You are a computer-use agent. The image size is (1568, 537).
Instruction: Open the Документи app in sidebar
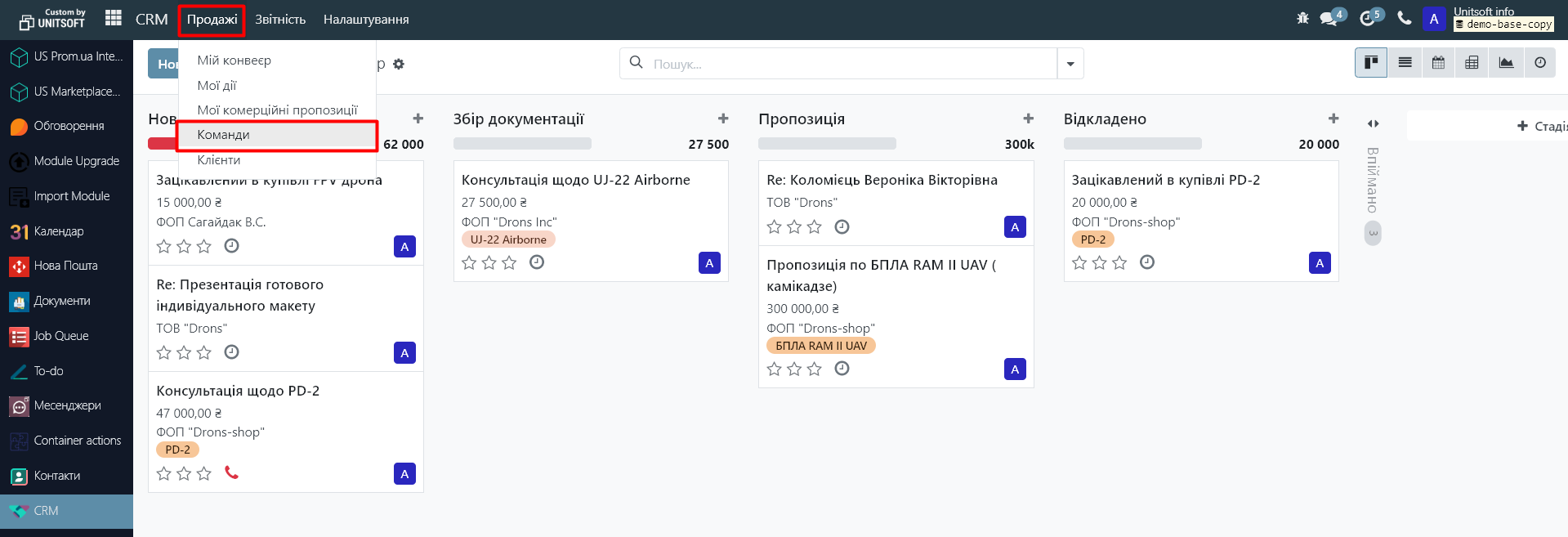coord(66,301)
